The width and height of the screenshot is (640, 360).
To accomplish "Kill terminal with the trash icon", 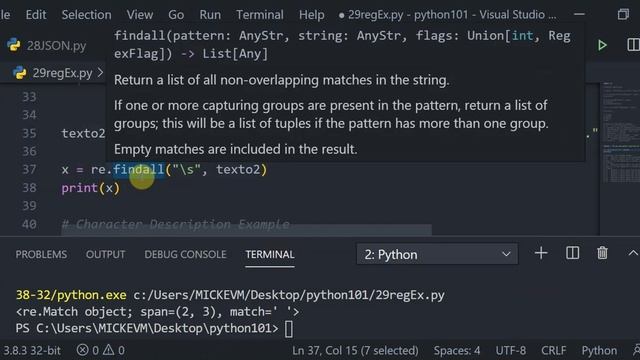I will click(602, 253).
